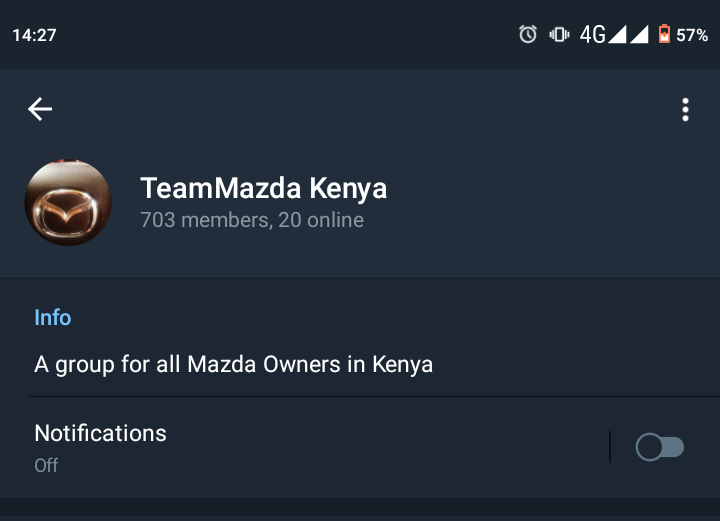Tap the TeamMazda Kenya group title
The width and height of the screenshot is (720, 521).
pyautogui.click(x=263, y=188)
